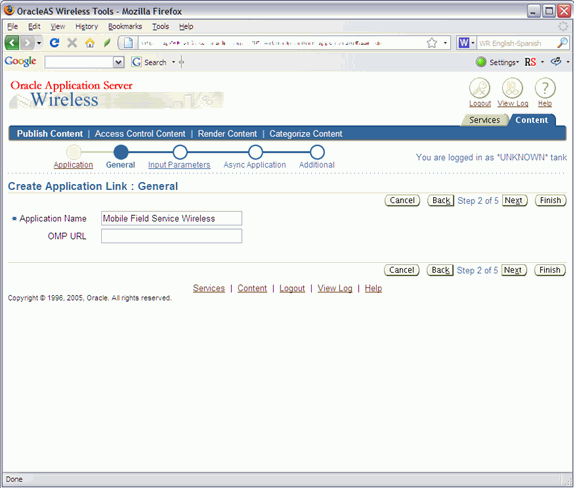Click the RS toolbar icon
This screenshot has width=574, height=488.
530,62
